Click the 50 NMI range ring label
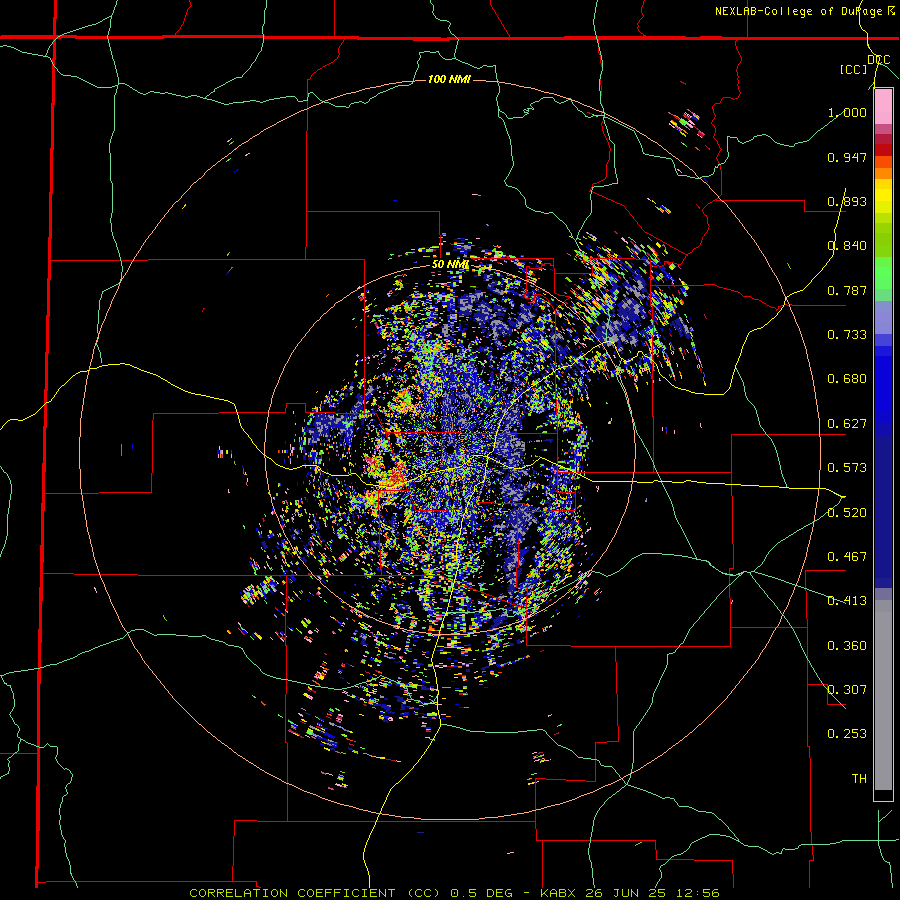 pos(450,265)
